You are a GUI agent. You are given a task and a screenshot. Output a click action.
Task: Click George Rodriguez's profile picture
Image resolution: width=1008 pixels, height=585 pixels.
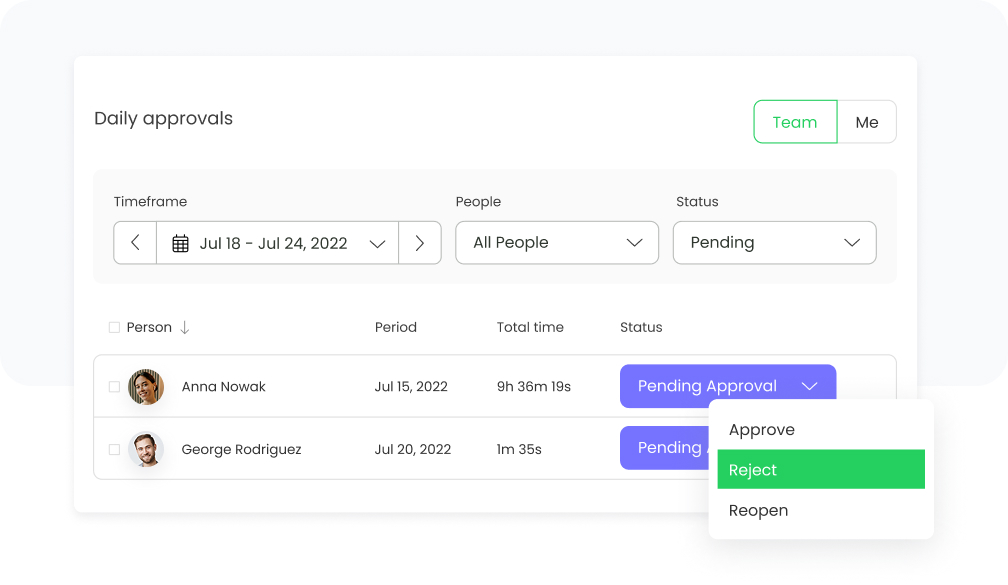146,449
